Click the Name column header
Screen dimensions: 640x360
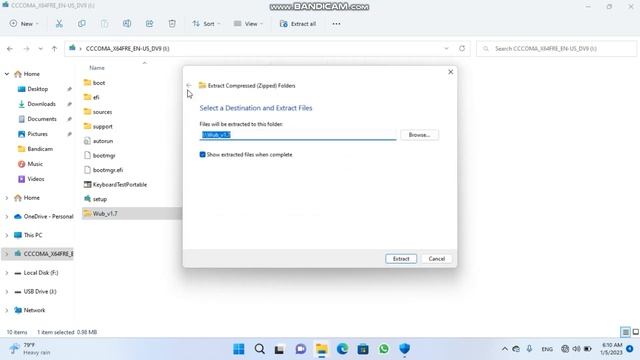point(97,68)
